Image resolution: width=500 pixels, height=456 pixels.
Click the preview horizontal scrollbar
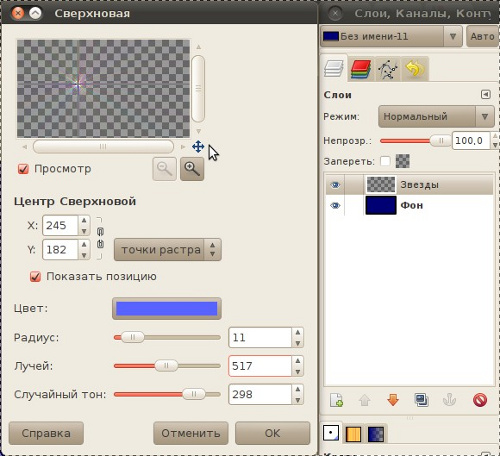[x=103, y=147]
